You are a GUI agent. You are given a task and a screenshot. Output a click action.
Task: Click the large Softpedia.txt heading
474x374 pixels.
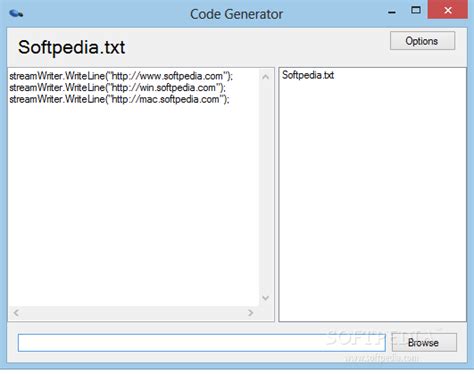click(x=72, y=47)
